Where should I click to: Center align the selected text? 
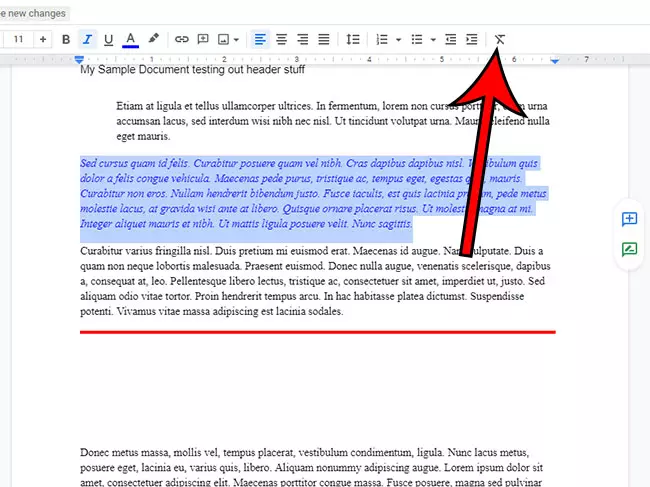point(281,40)
